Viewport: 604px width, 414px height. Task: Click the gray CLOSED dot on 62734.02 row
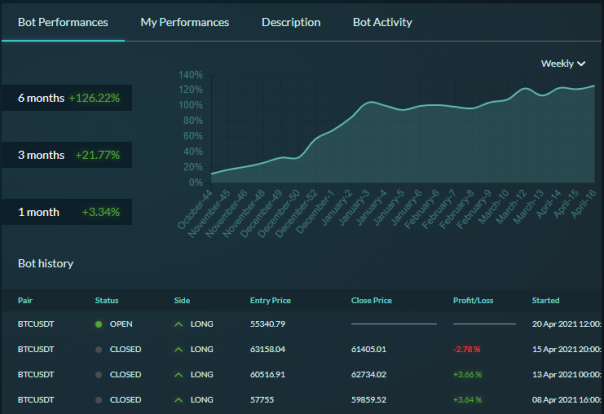point(99,375)
